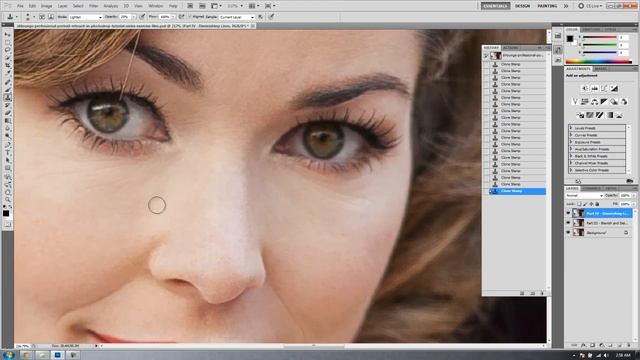Toggle tablet pressure for opacity
The height and width of the screenshot is (360, 640).
(x=142, y=17)
